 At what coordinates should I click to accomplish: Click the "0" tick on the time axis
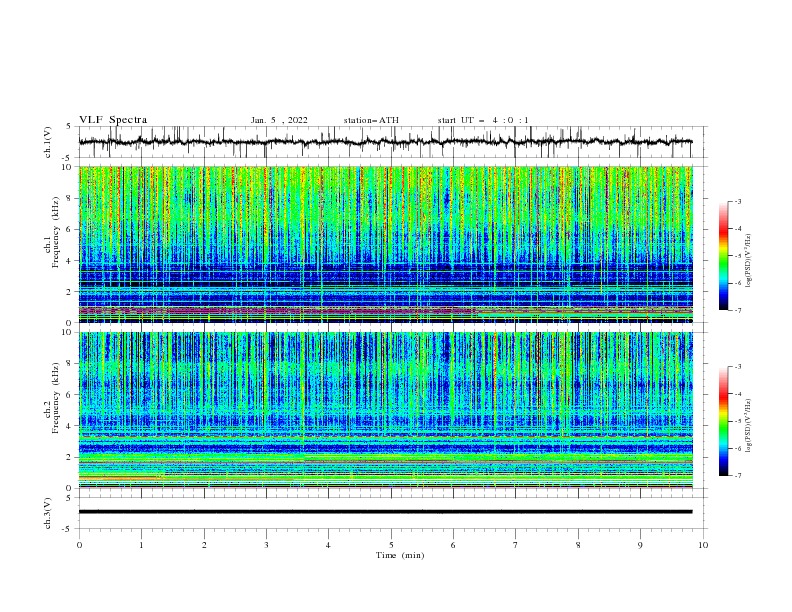79,545
